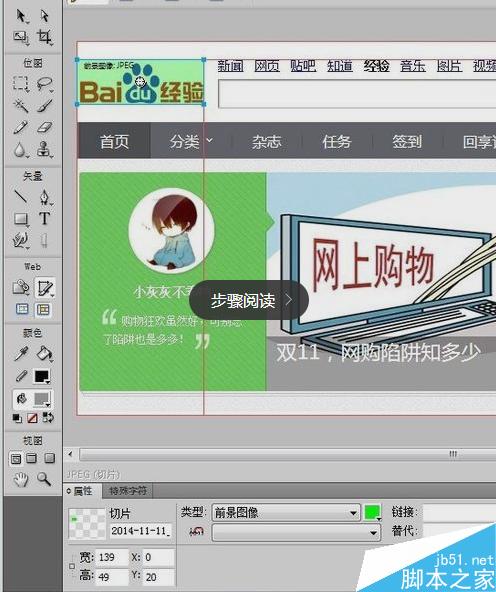
Task: Select the Rubber Stamp tool
Action: [x=45, y=150]
